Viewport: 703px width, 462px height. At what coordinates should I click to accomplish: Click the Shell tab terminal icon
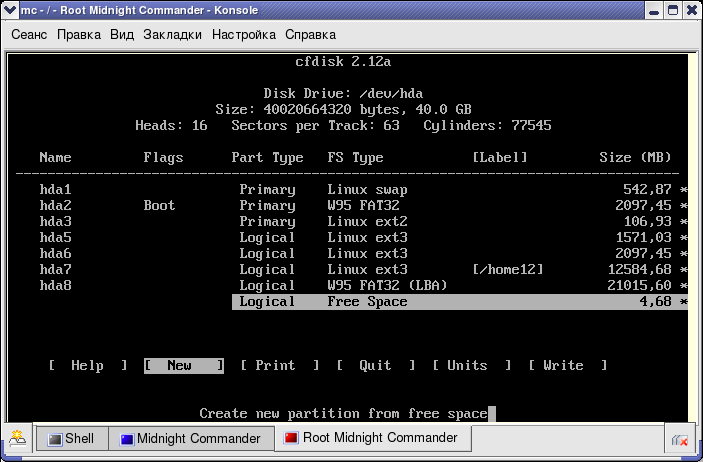tap(55, 439)
